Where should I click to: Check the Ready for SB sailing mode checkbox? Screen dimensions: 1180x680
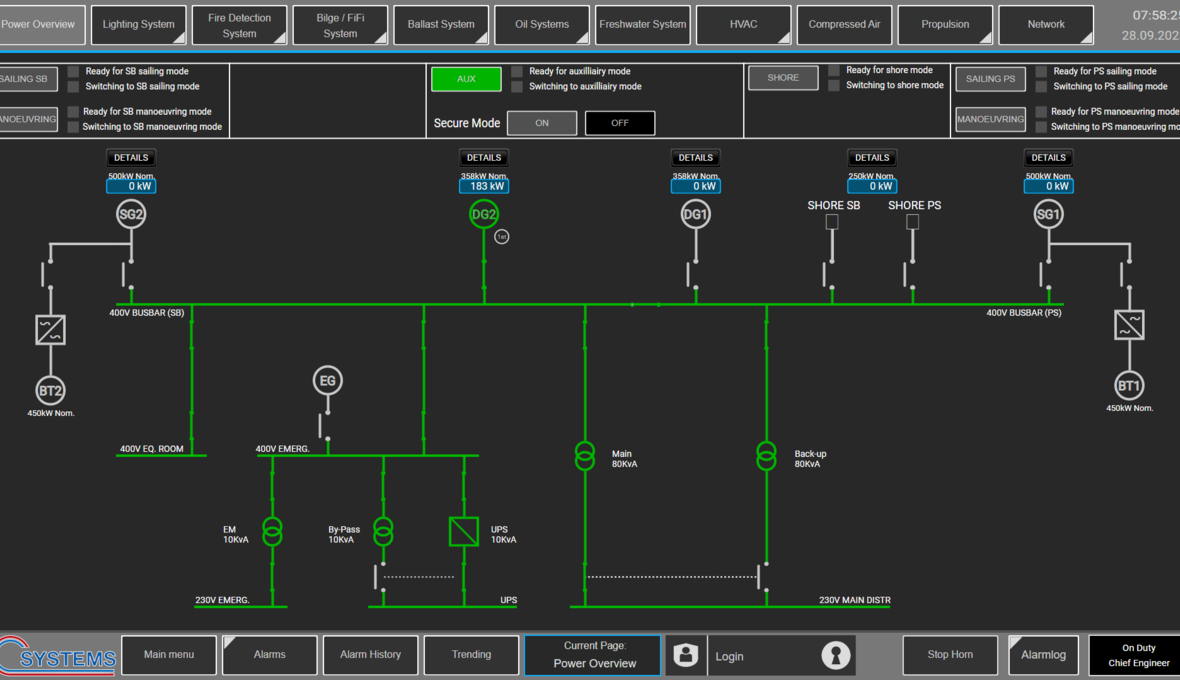click(71, 70)
